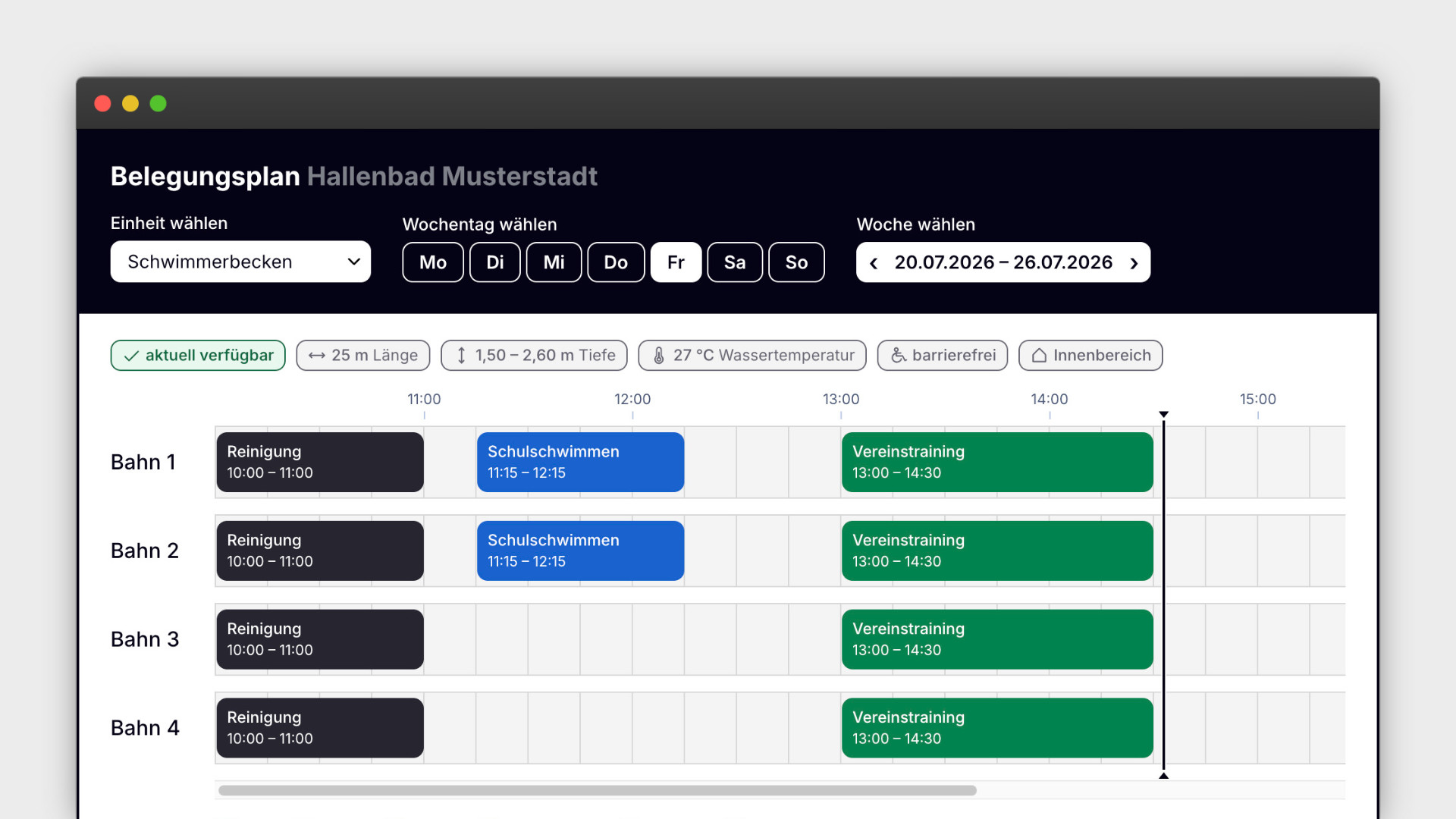Viewport: 1456px width, 819px height.
Task: Minimize the window with yellow button
Action: pyautogui.click(x=130, y=104)
